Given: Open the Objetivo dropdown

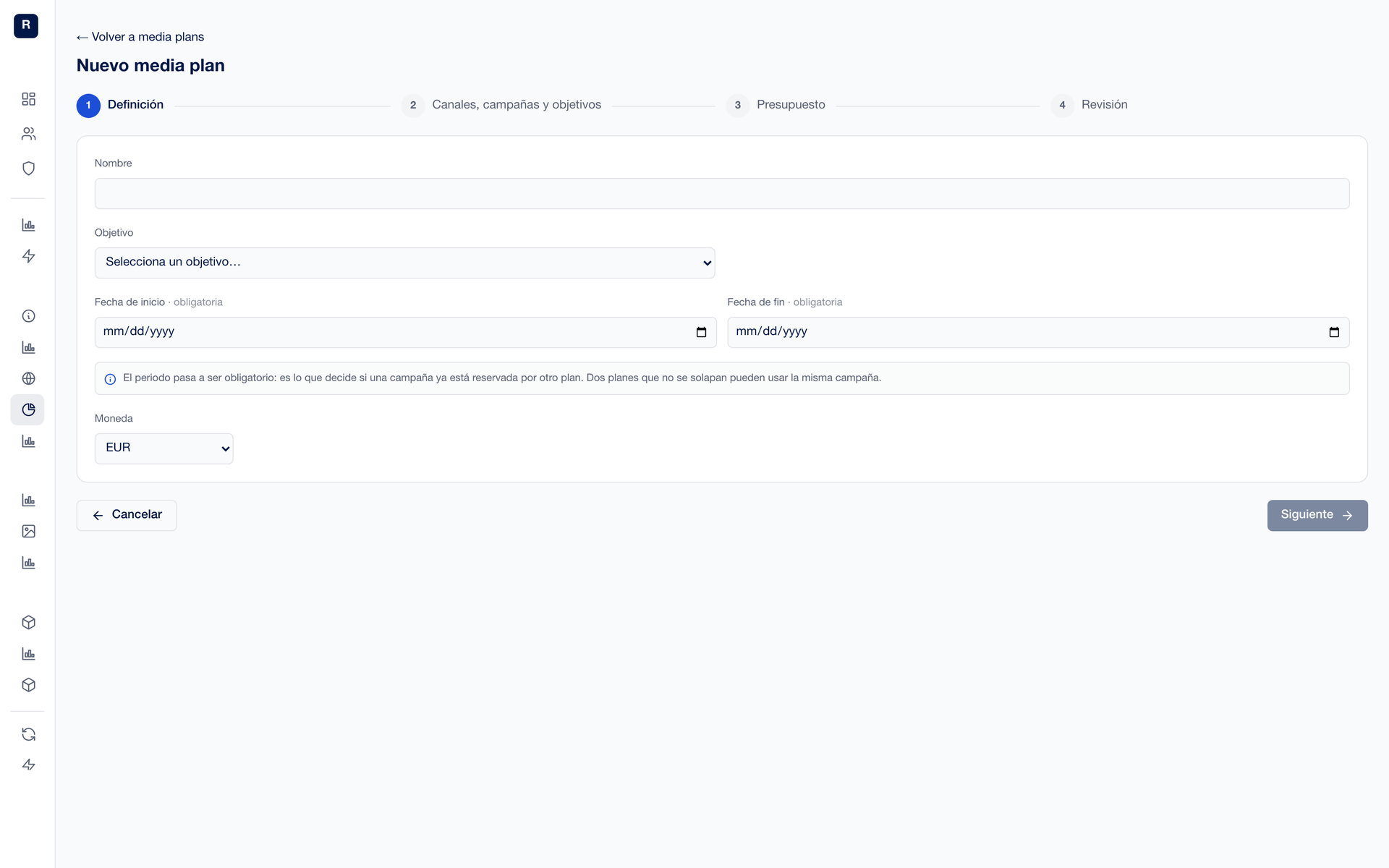Looking at the screenshot, I should (404, 263).
